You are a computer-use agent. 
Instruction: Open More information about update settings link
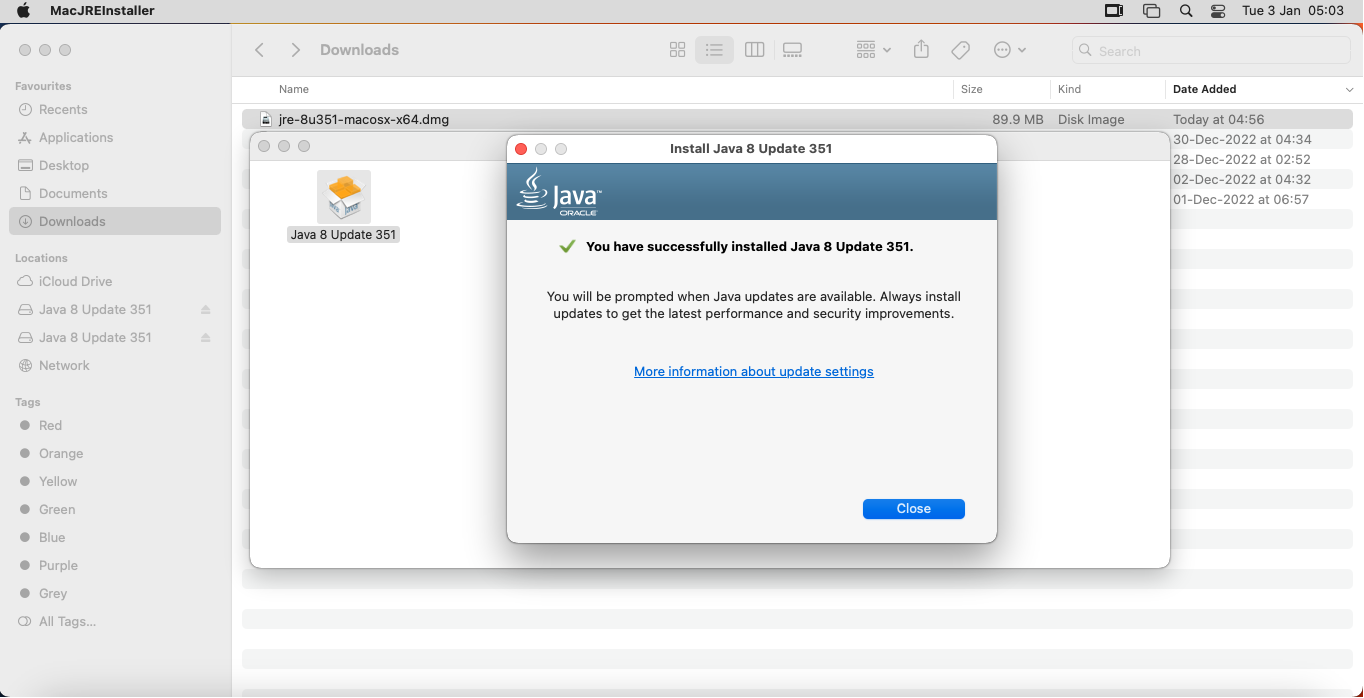754,372
